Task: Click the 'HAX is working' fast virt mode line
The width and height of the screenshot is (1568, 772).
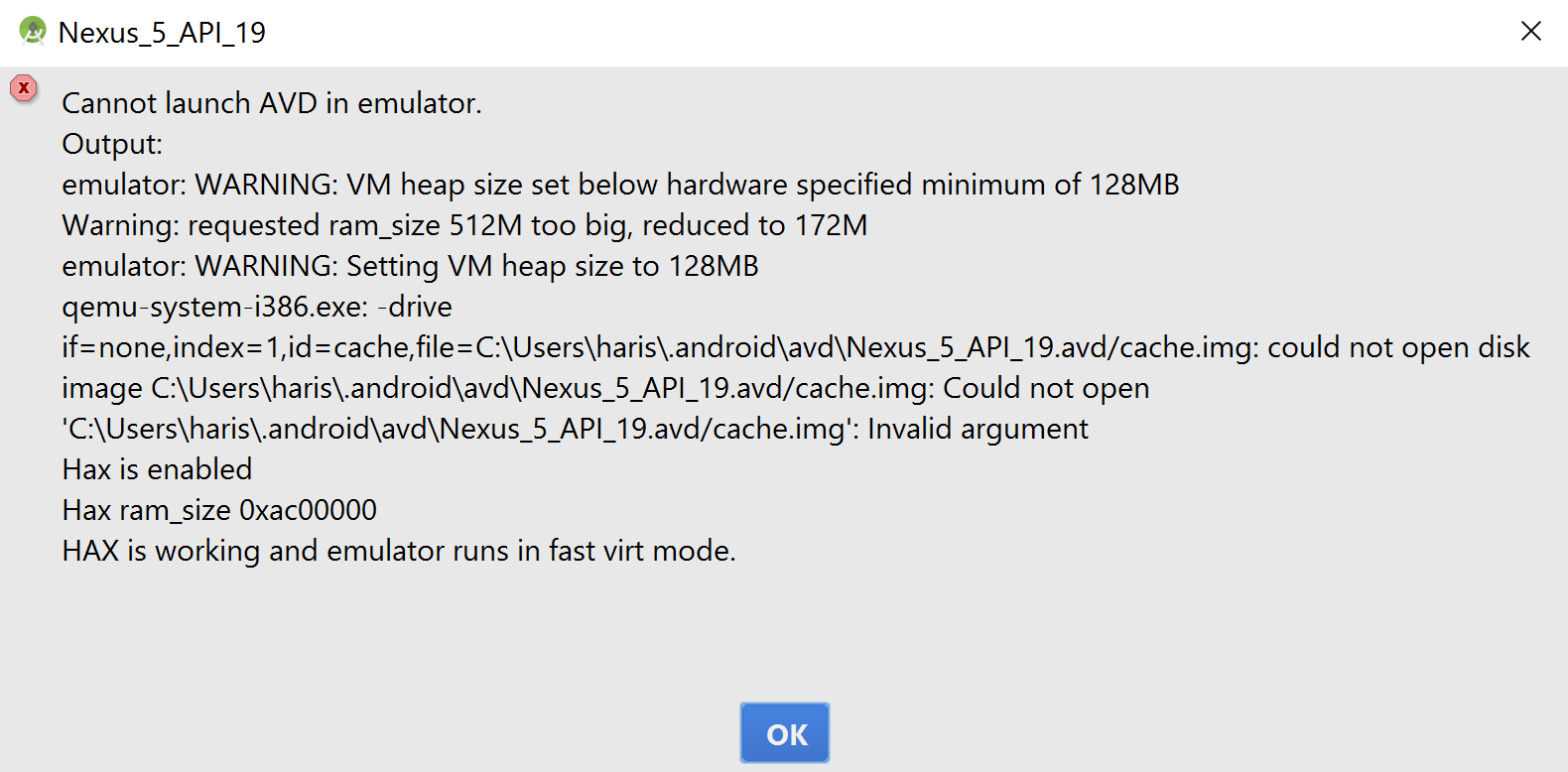Action: coord(399,551)
